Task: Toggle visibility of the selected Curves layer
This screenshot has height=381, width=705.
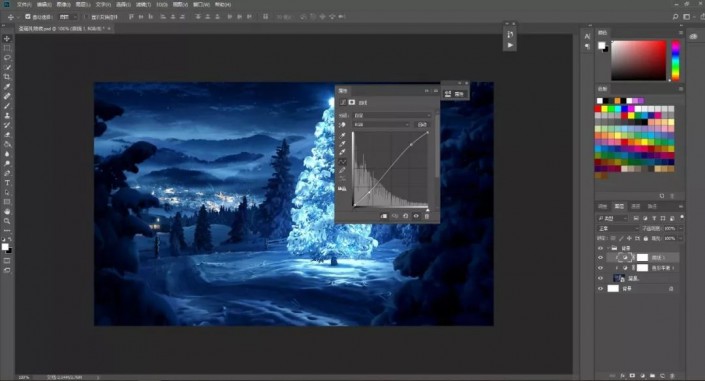Action: coord(600,258)
